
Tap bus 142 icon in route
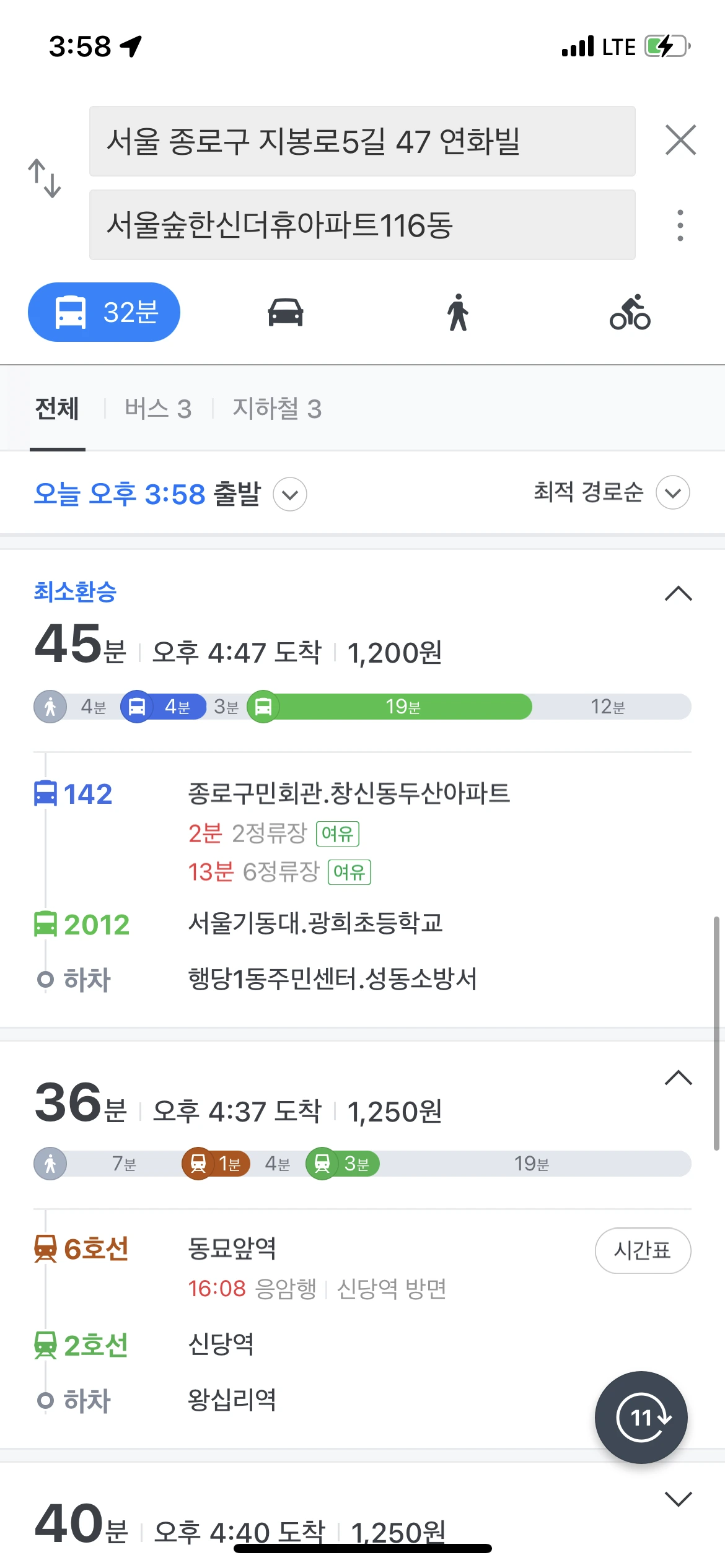(x=45, y=794)
